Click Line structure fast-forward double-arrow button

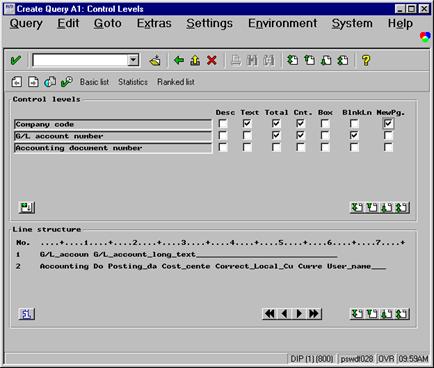click(314, 314)
